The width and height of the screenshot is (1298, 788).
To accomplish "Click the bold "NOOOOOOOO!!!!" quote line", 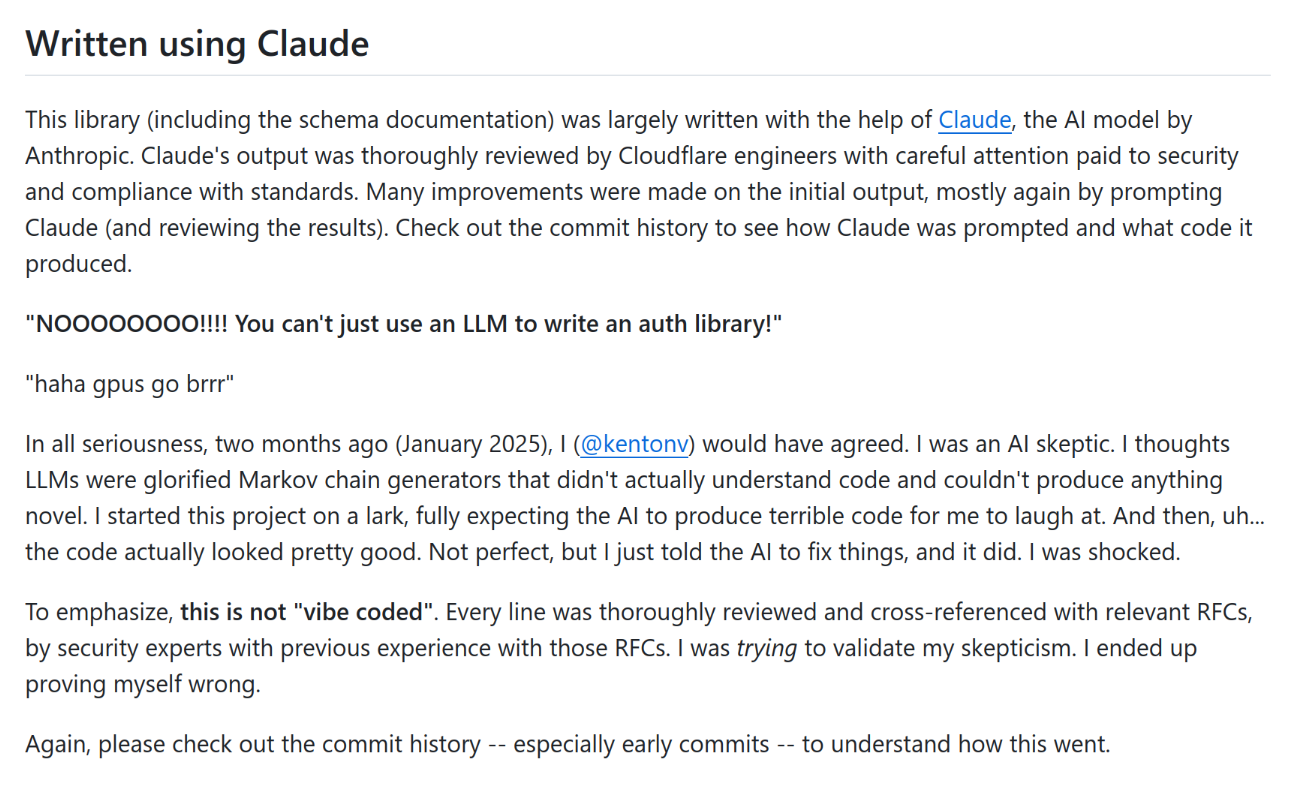I will click(x=403, y=324).
